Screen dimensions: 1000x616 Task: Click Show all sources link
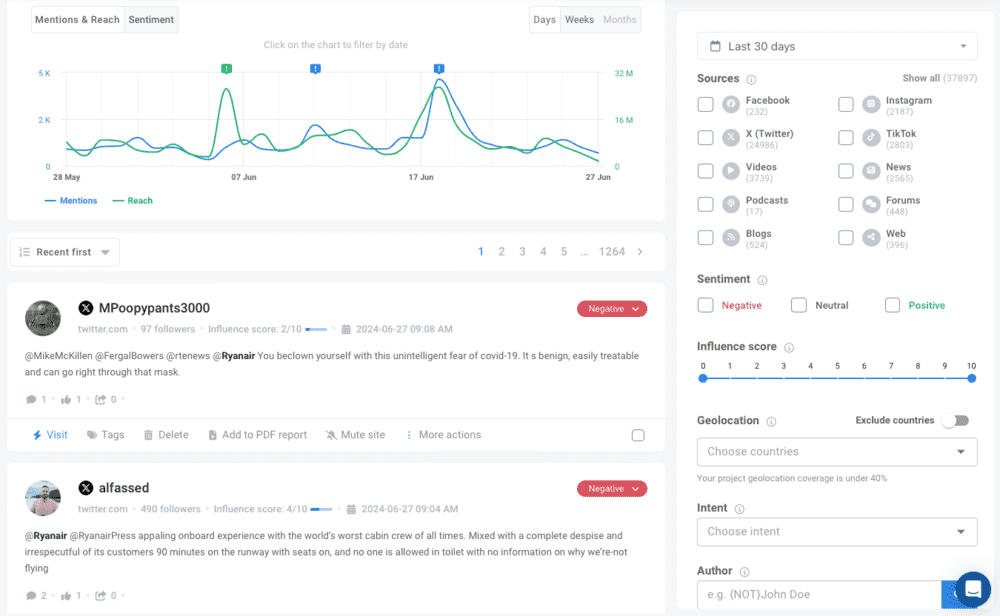click(939, 78)
